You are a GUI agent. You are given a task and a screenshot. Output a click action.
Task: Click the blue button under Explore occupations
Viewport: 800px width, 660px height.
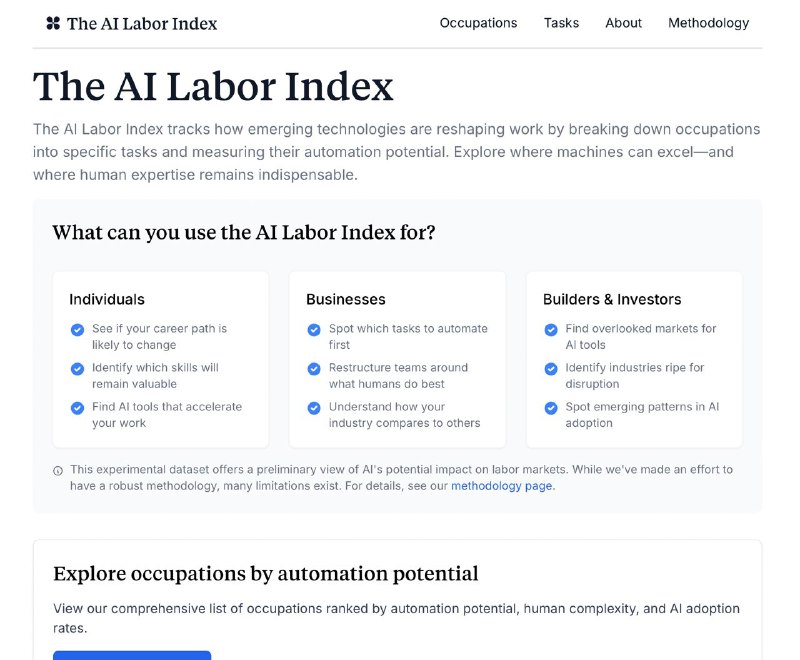[132, 655]
